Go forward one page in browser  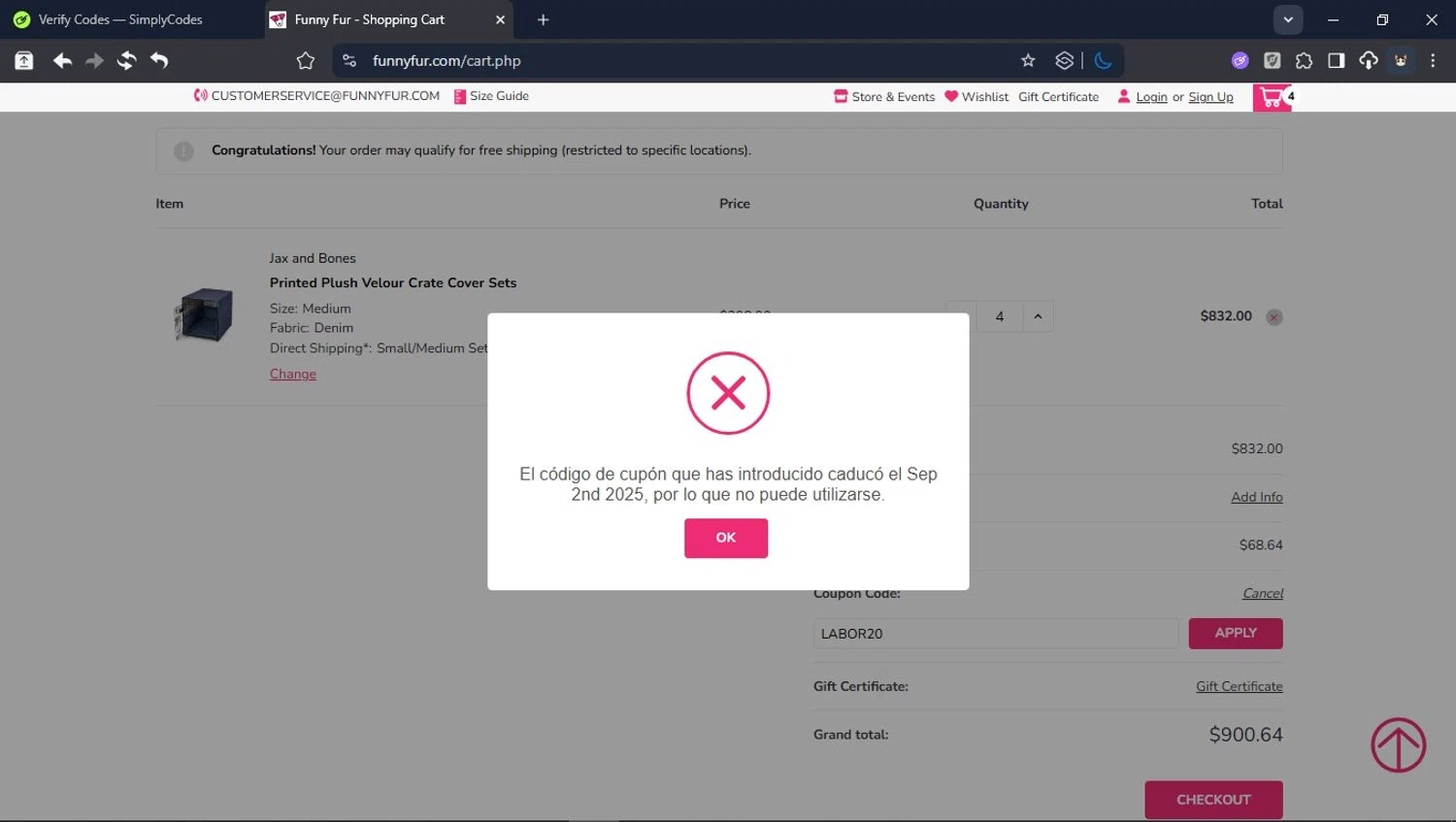(94, 60)
